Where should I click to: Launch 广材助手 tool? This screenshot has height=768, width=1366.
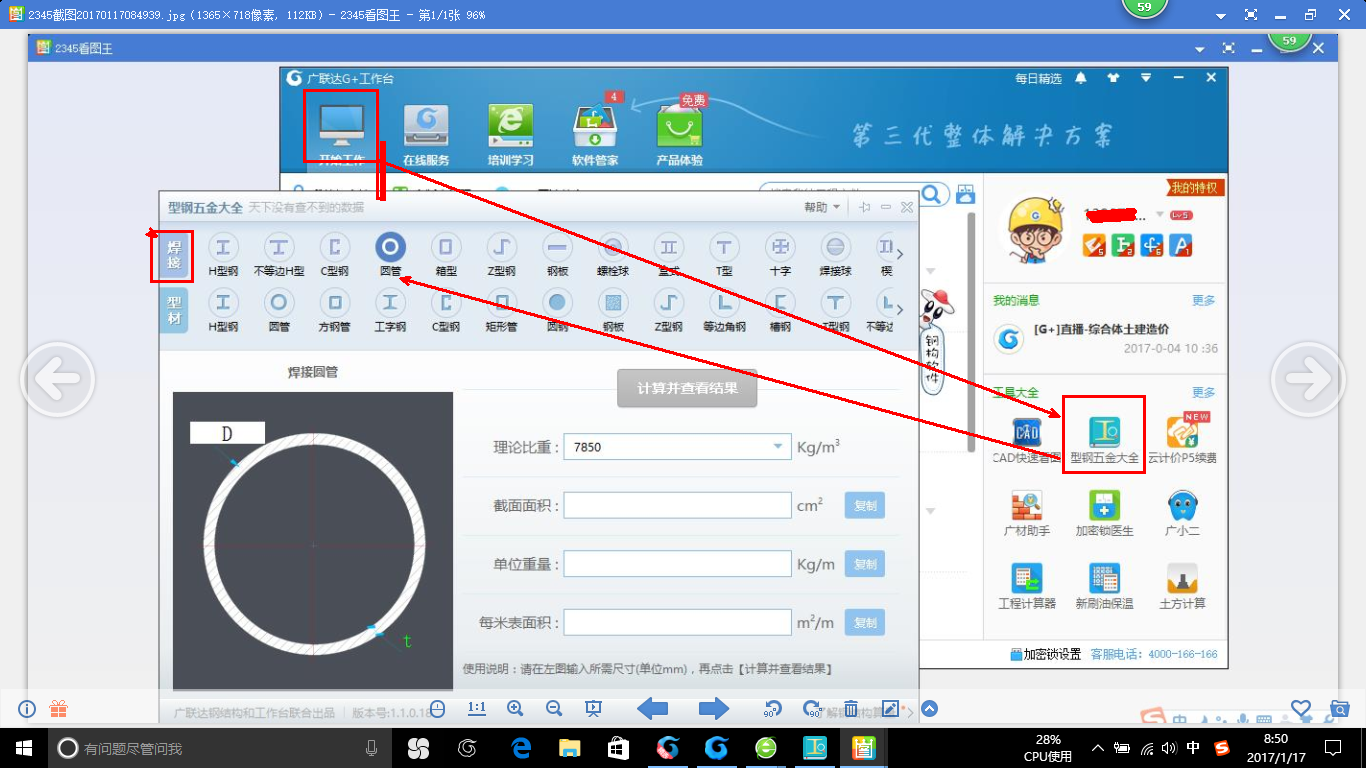(x=1027, y=514)
